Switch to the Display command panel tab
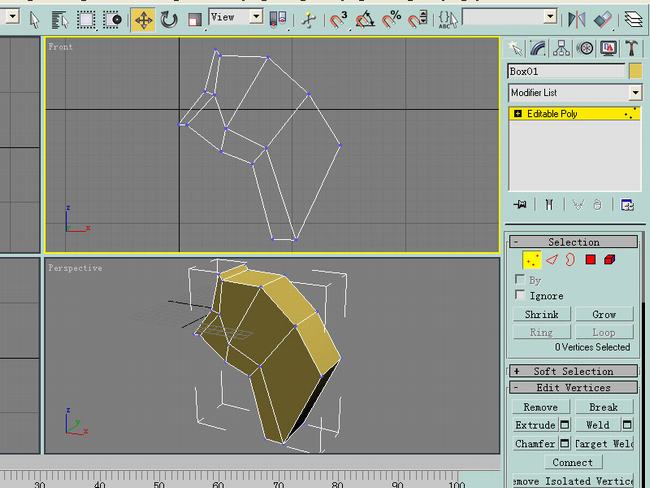The height and width of the screenshot is (488, 650). pyautogui.click(x=608, y=48)
